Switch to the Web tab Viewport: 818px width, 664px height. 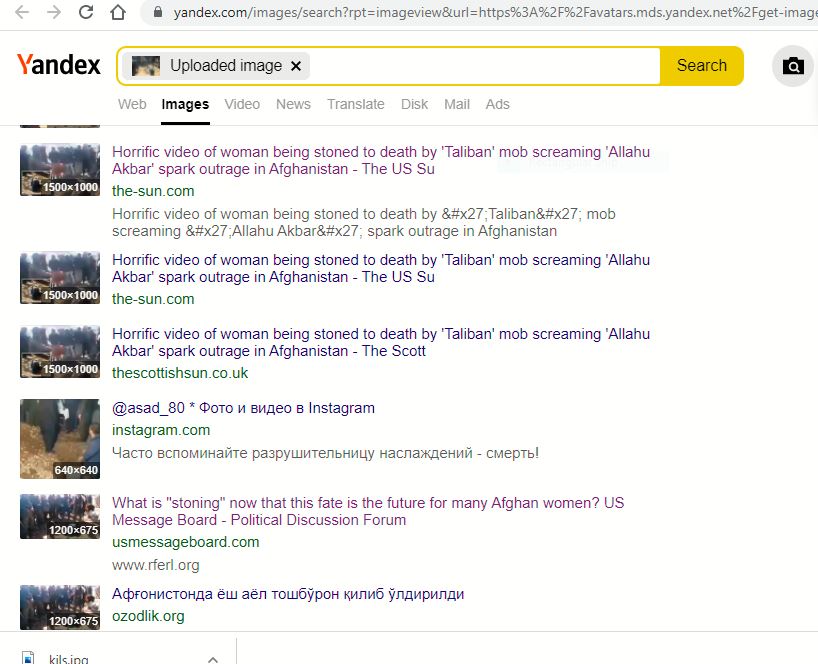(x=132, y=104)
